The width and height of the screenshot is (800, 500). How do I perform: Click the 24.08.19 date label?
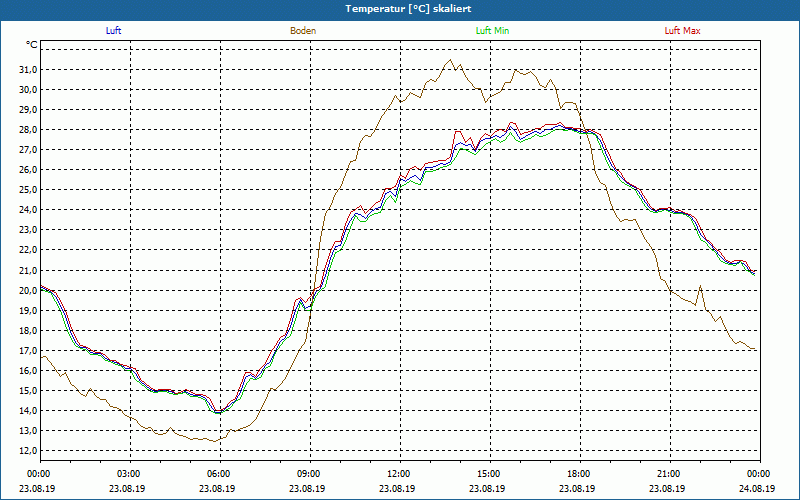click(757, 488)
